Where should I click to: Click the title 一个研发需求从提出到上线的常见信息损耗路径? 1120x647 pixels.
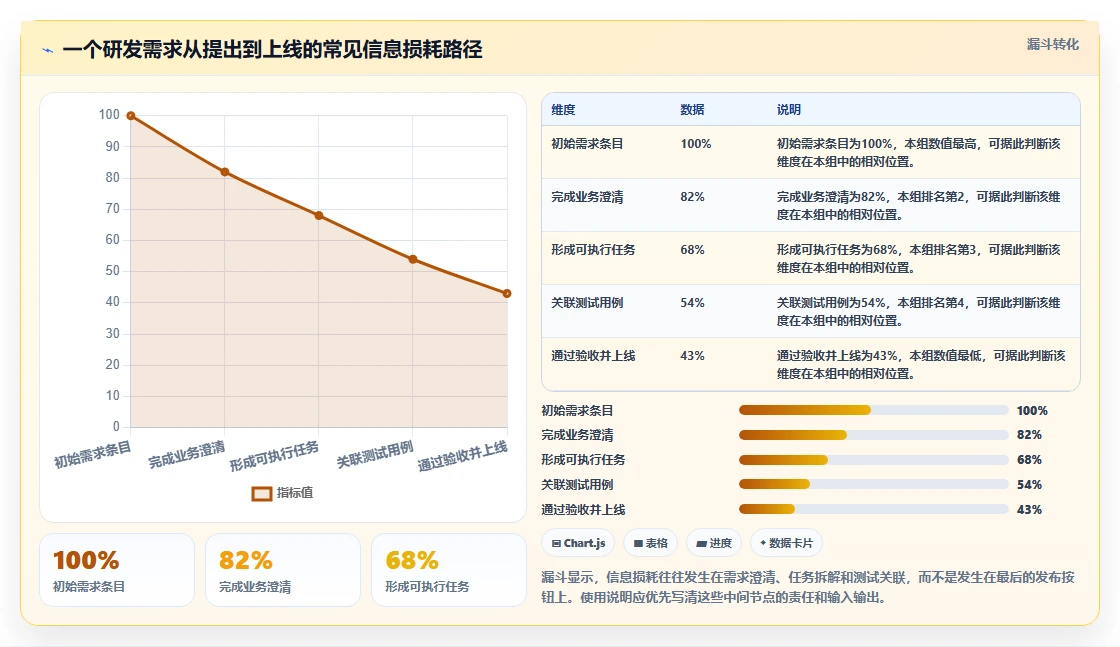[x=272, y=50]
